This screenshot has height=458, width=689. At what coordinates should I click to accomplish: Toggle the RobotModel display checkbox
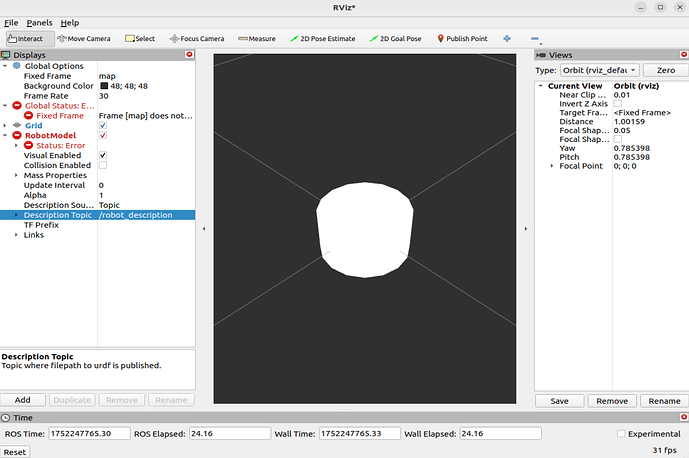point(103,135)
